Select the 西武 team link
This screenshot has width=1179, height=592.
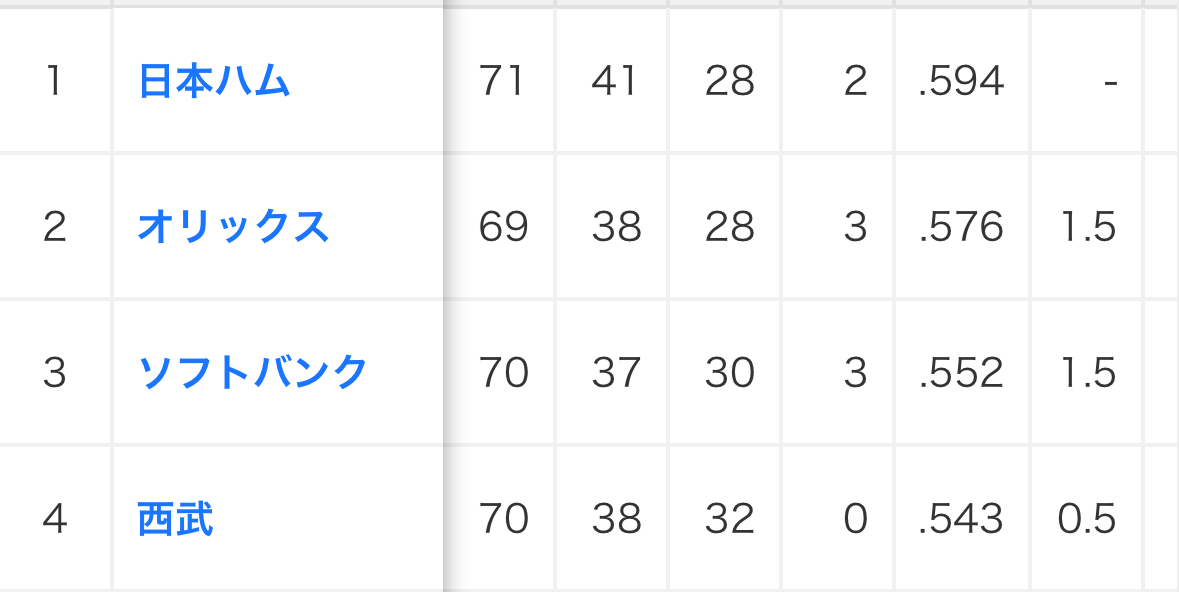175,519
